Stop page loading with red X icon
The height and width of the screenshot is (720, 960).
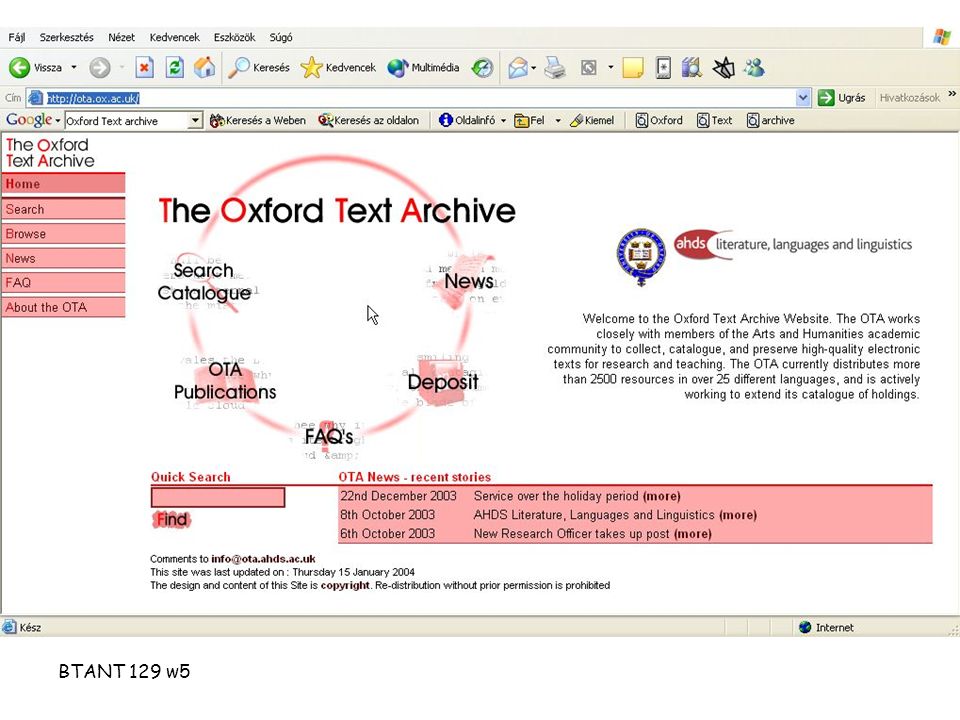coord(144,67)
